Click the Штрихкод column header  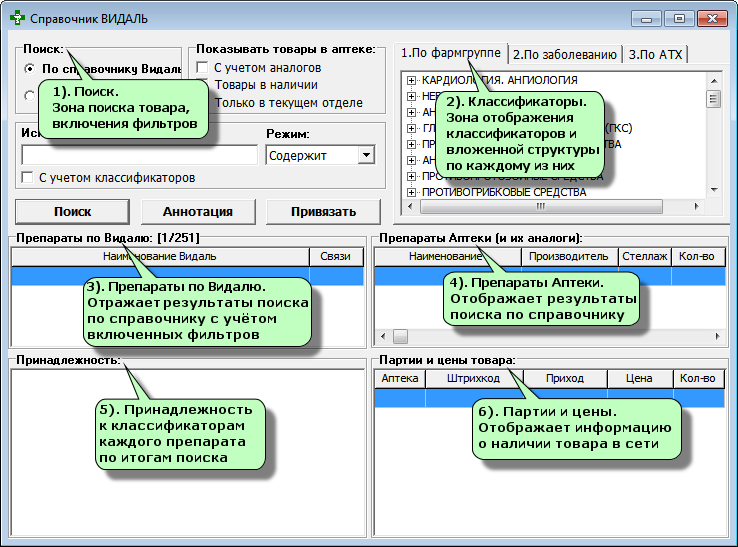click(474, 378)
